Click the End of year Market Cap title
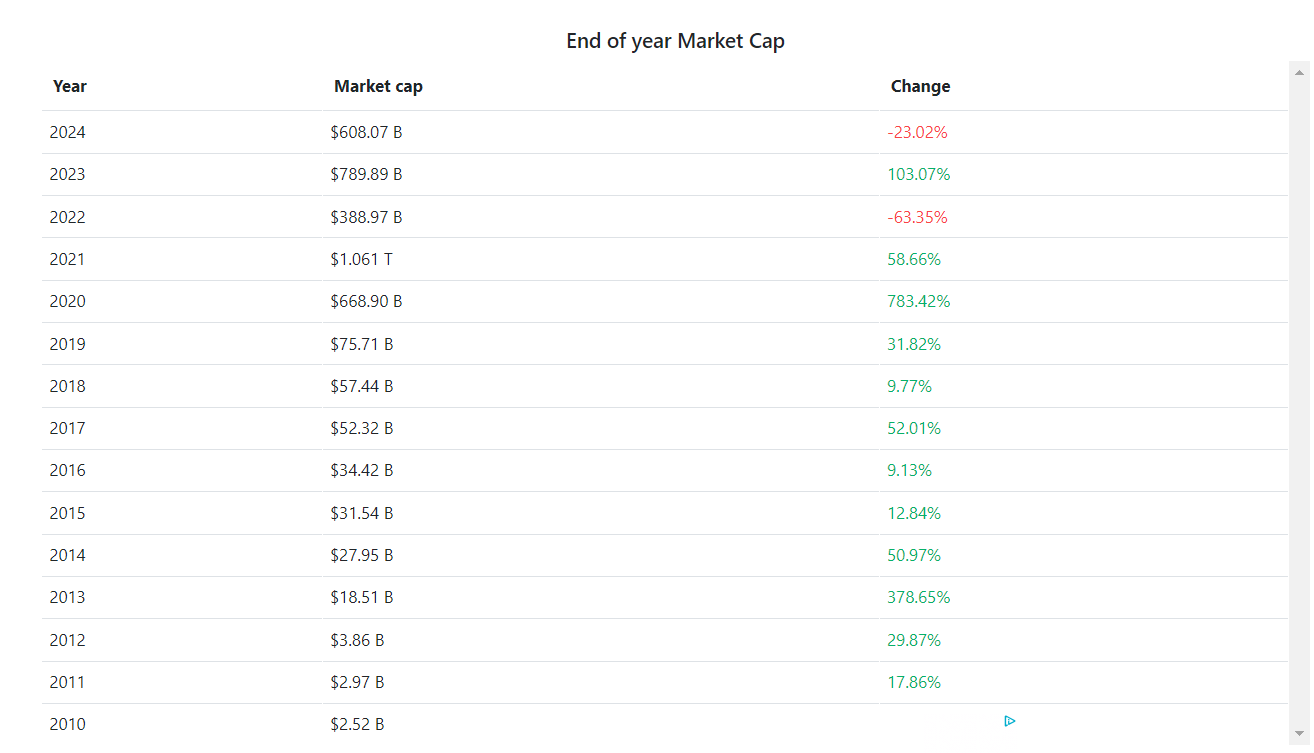This screenshot has height=753, width=1314. [x=675, y=41]
